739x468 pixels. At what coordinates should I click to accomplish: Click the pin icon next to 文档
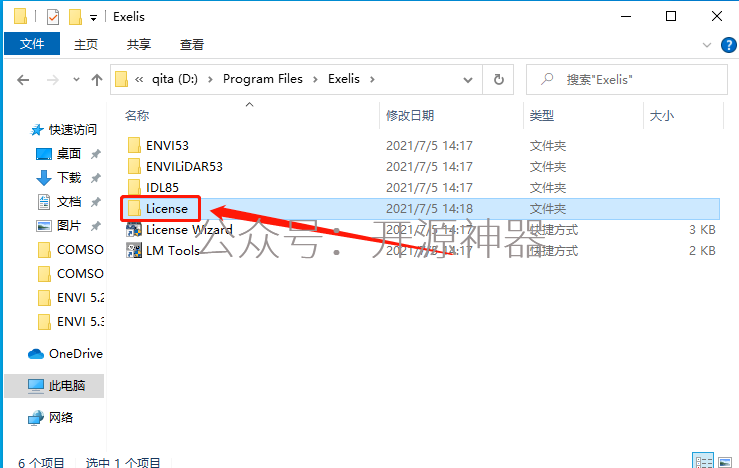[96, 202]
